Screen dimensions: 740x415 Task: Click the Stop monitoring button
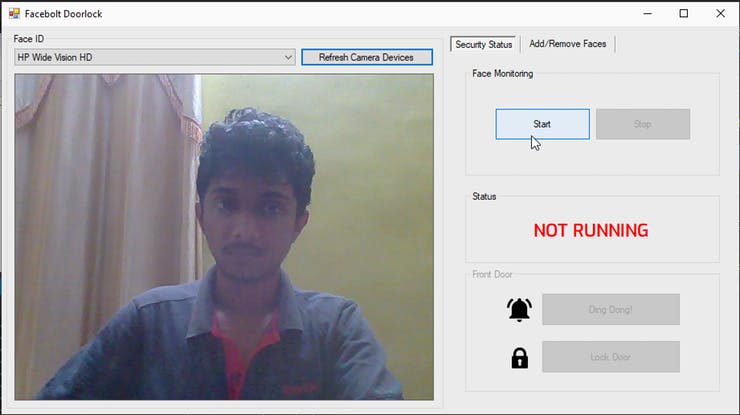coord(643,124)
